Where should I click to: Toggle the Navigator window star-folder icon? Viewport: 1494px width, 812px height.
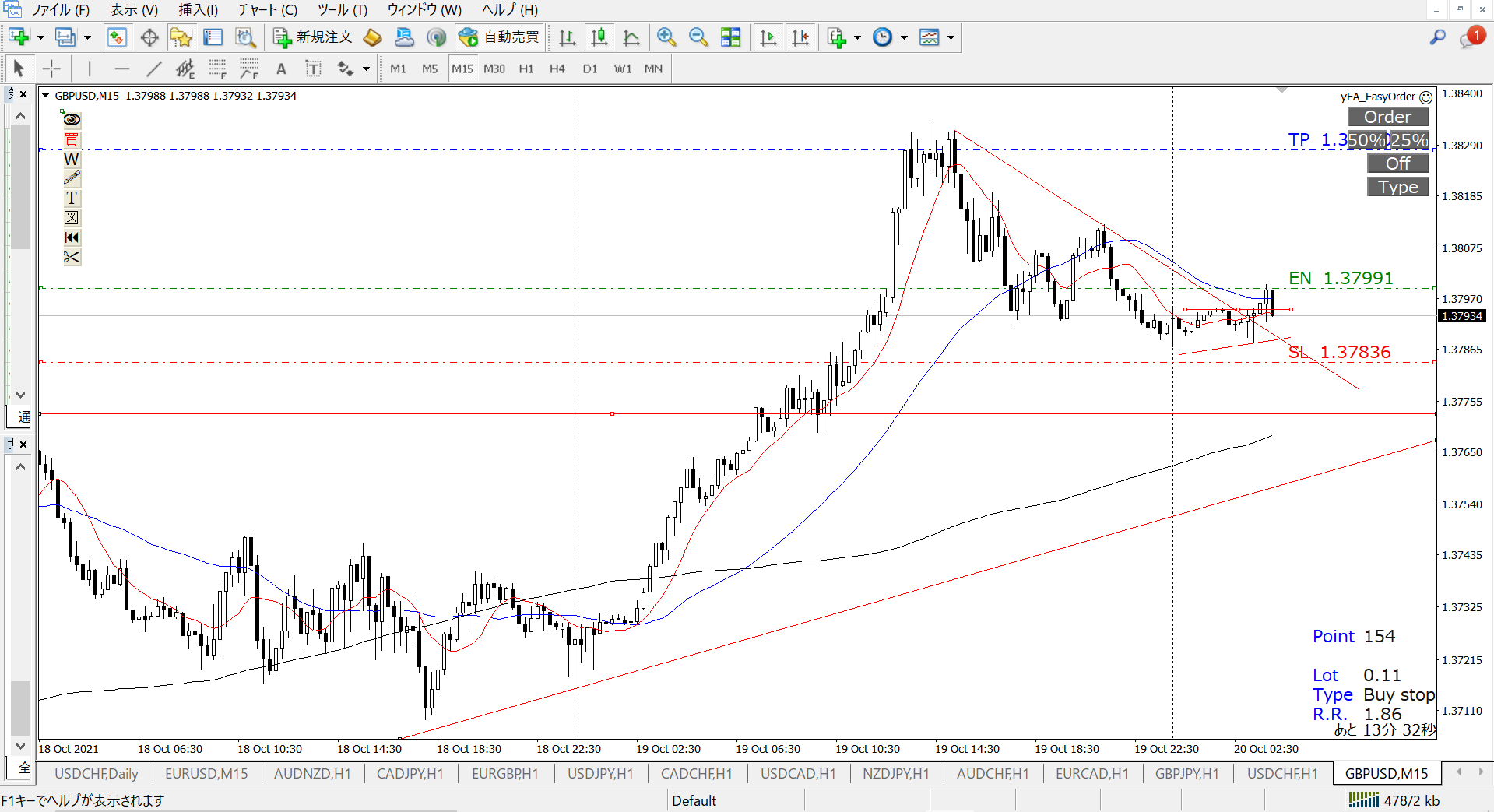(181, 37)
